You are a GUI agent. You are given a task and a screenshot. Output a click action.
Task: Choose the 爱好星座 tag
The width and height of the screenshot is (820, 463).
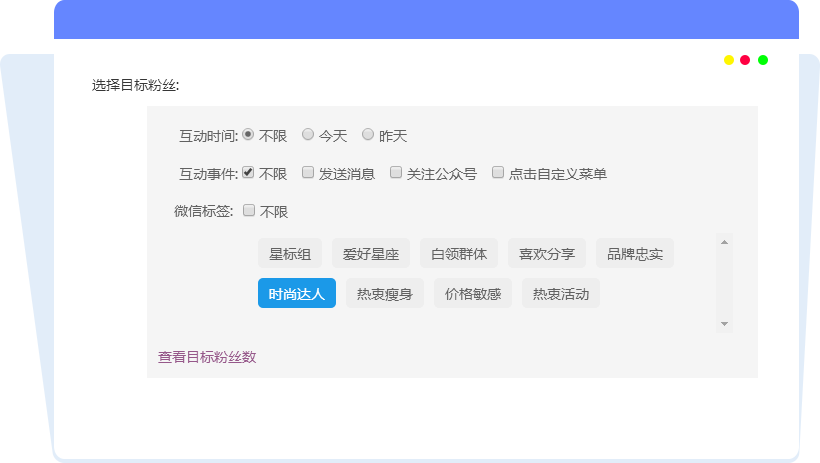[x=370, y=254]
